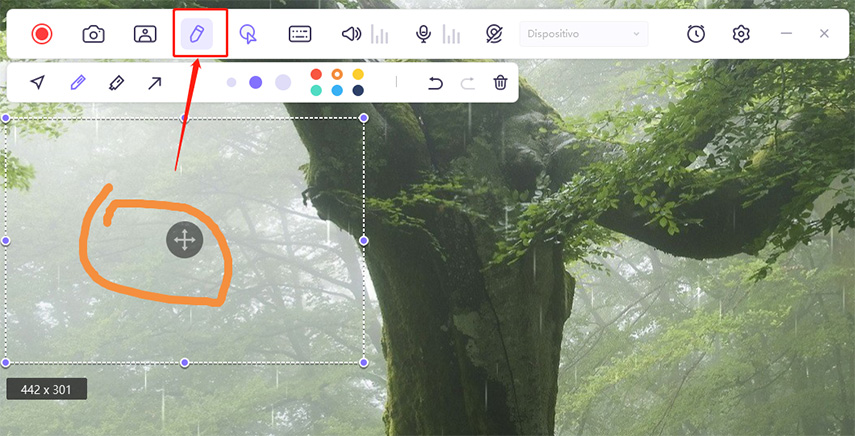Undo the last annotation stroke
This screenshot has width=855, height=436.
tap(435, 83)
